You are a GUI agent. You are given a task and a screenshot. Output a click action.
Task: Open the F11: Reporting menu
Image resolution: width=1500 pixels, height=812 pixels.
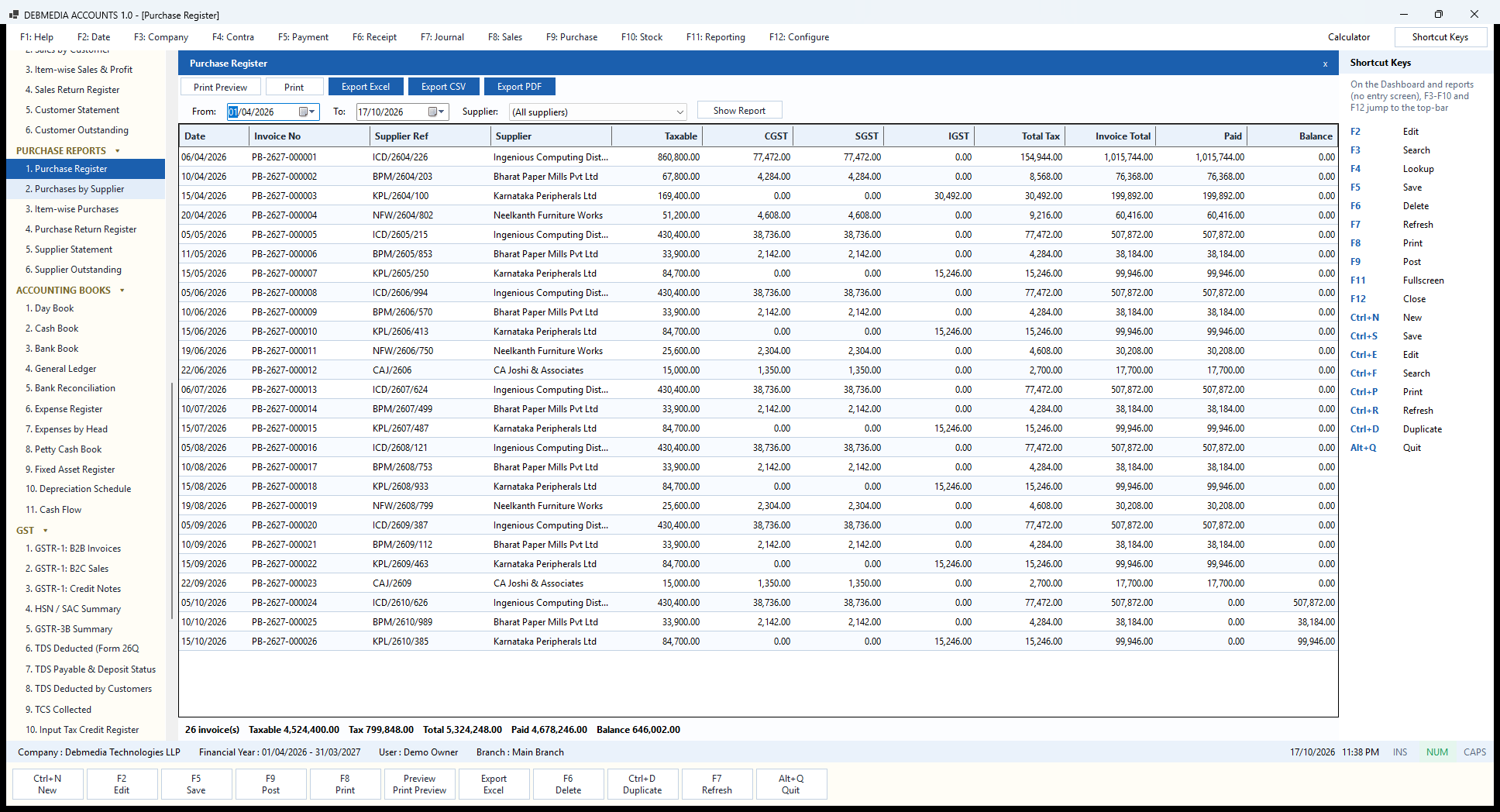[x=716, y=37]
